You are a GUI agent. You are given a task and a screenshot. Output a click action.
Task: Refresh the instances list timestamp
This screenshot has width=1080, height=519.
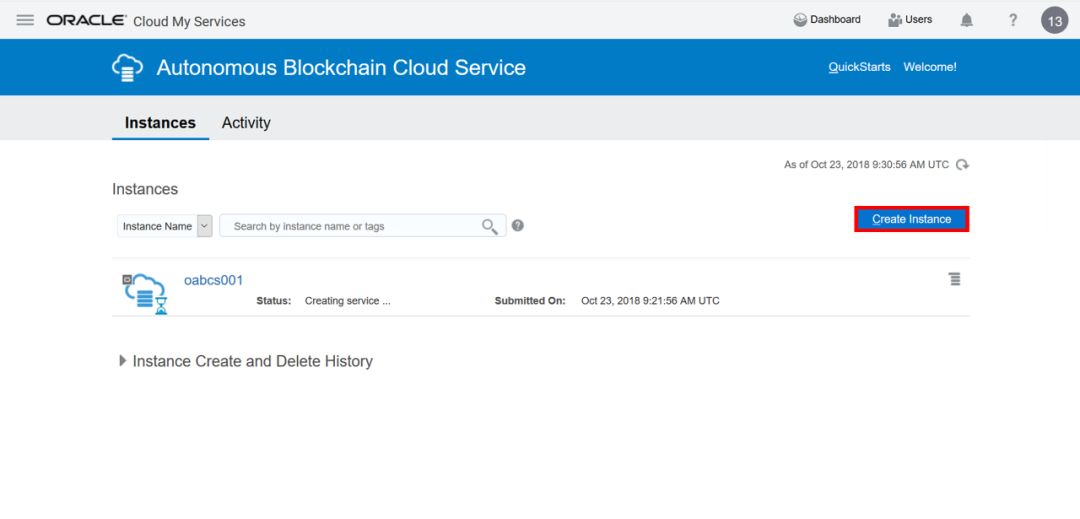962,165
